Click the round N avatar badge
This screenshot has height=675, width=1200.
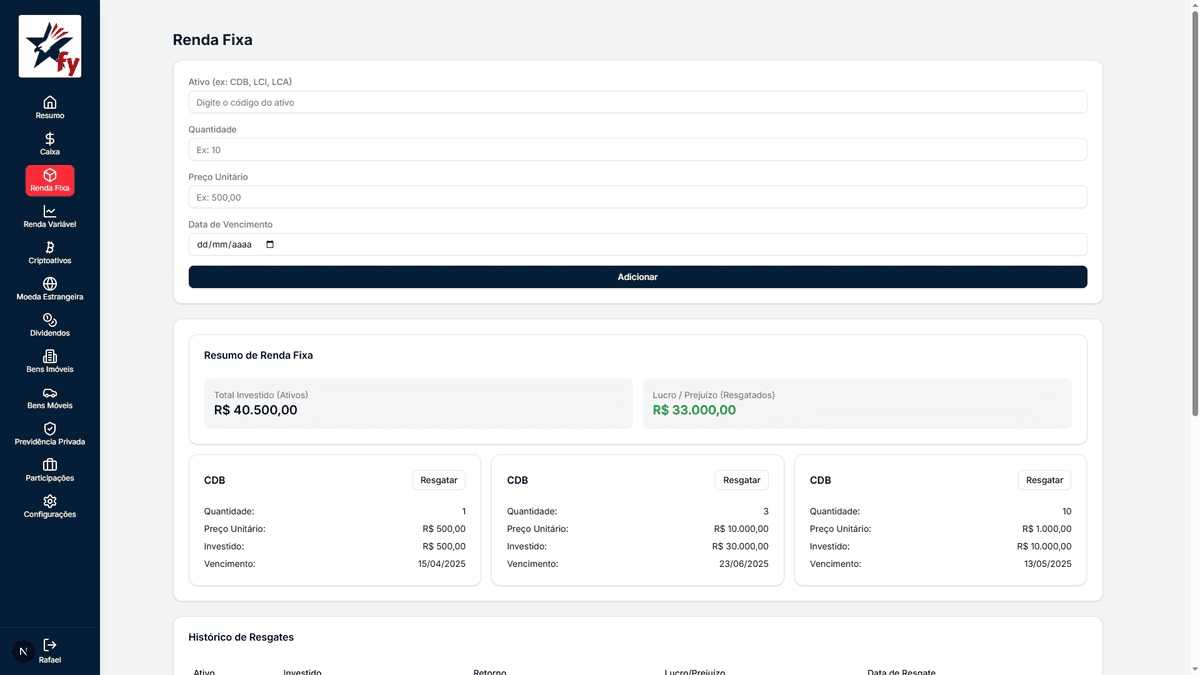point(23,651)
